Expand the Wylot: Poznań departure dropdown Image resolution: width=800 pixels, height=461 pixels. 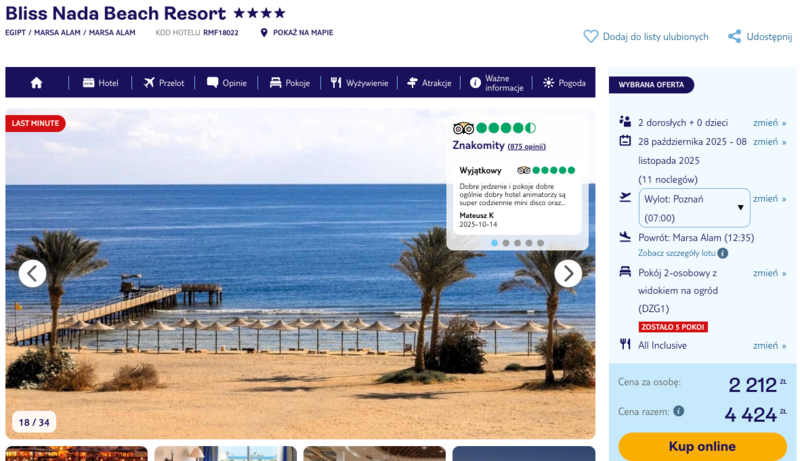click(694, 208)
